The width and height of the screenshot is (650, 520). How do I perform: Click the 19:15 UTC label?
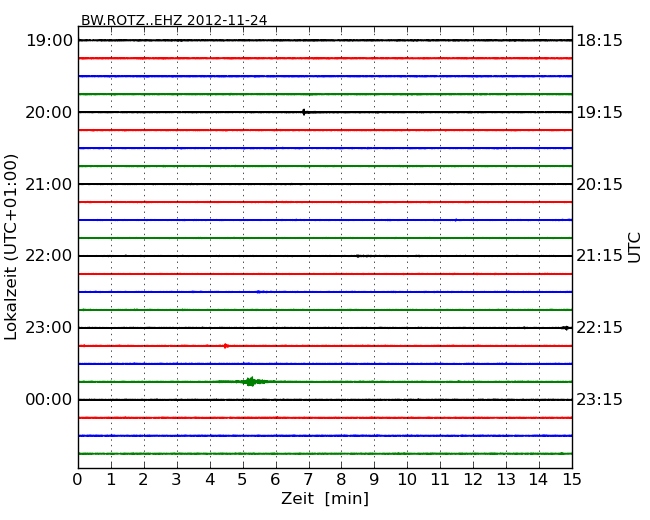coord(599,112)
